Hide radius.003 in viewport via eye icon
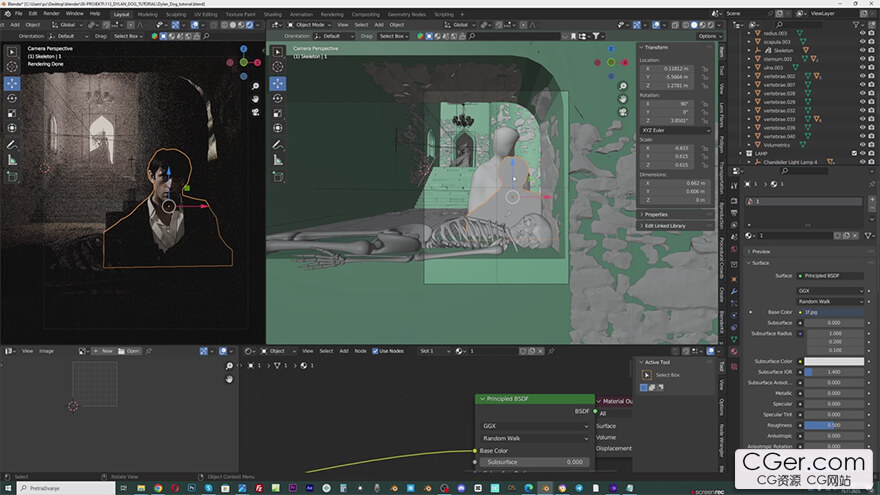The height and width of the screenshot is (495, 880). [862, 33]
